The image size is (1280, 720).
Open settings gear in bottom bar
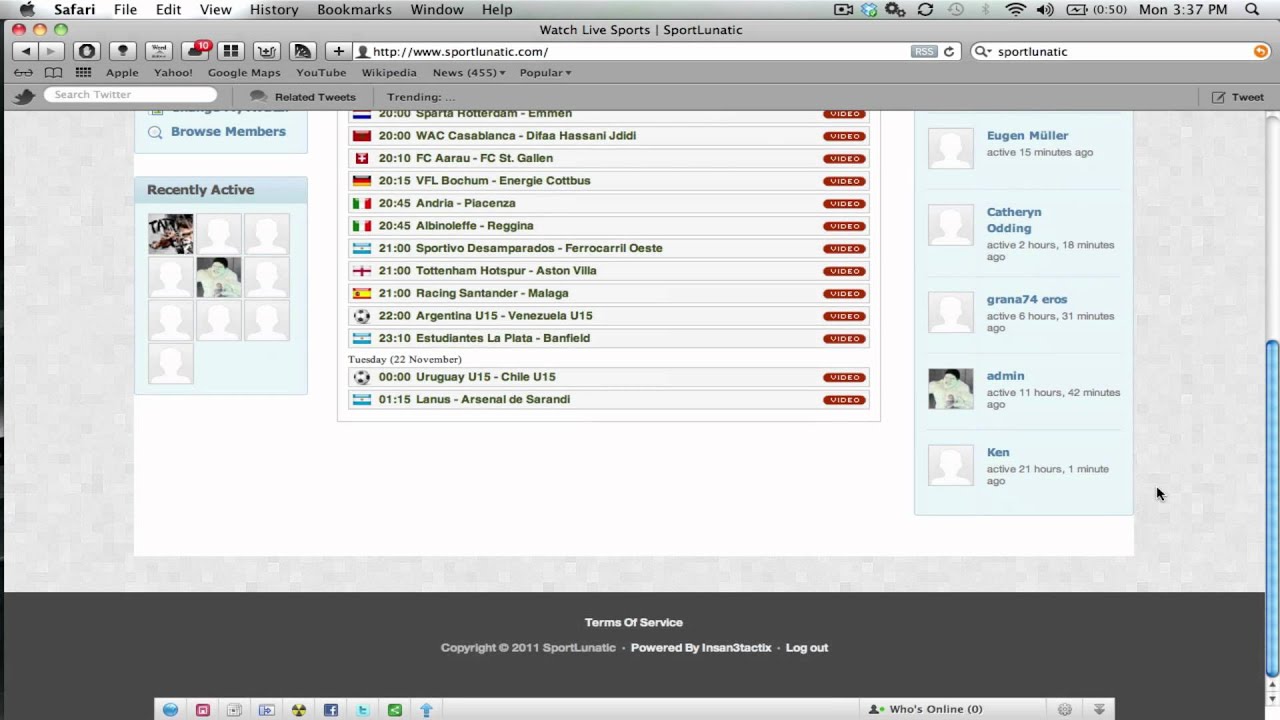[1065, 709]
